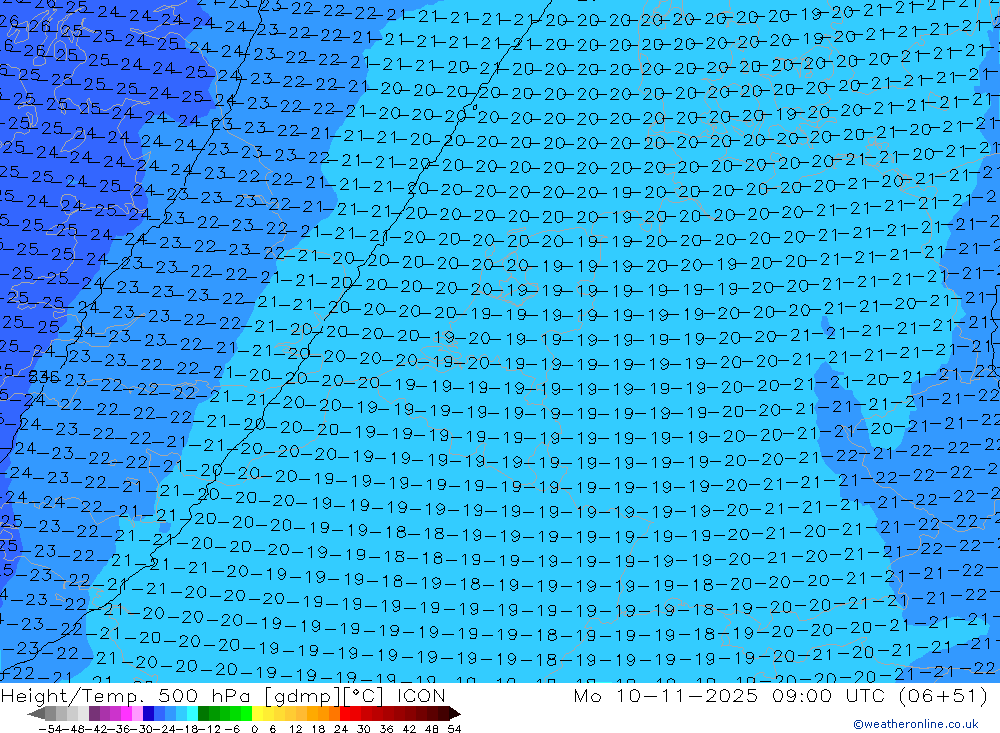1000x733 pixels.
Task: Click the '36' legend scale value
Action: (x=386, y=729)
